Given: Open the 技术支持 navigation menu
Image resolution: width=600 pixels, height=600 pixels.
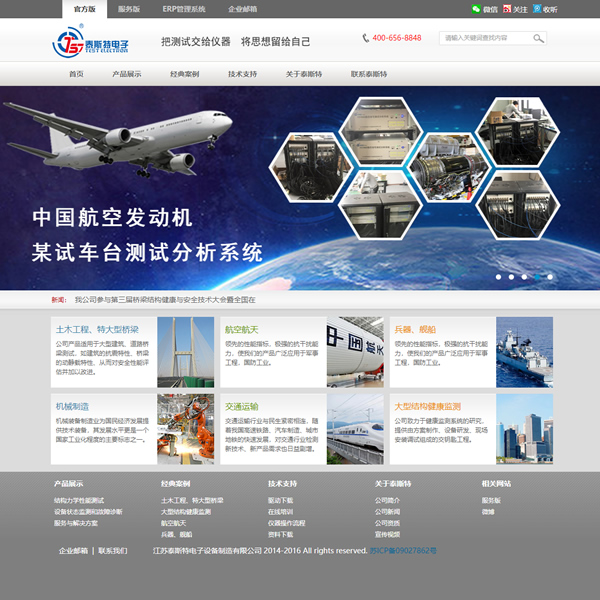Looking at the screenshot, I should (x=242, y=74).
